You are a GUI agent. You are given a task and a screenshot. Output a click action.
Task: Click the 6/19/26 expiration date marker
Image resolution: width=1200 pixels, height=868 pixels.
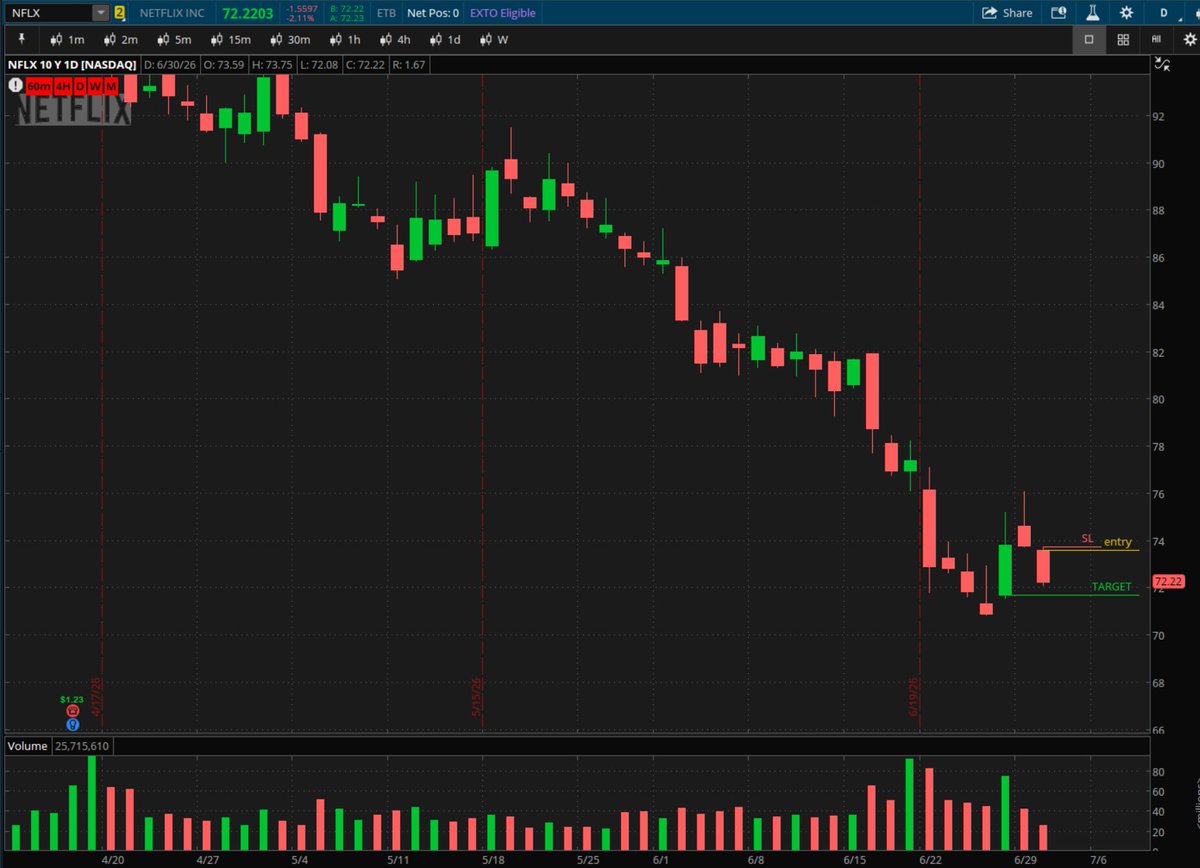coord(914,697)
